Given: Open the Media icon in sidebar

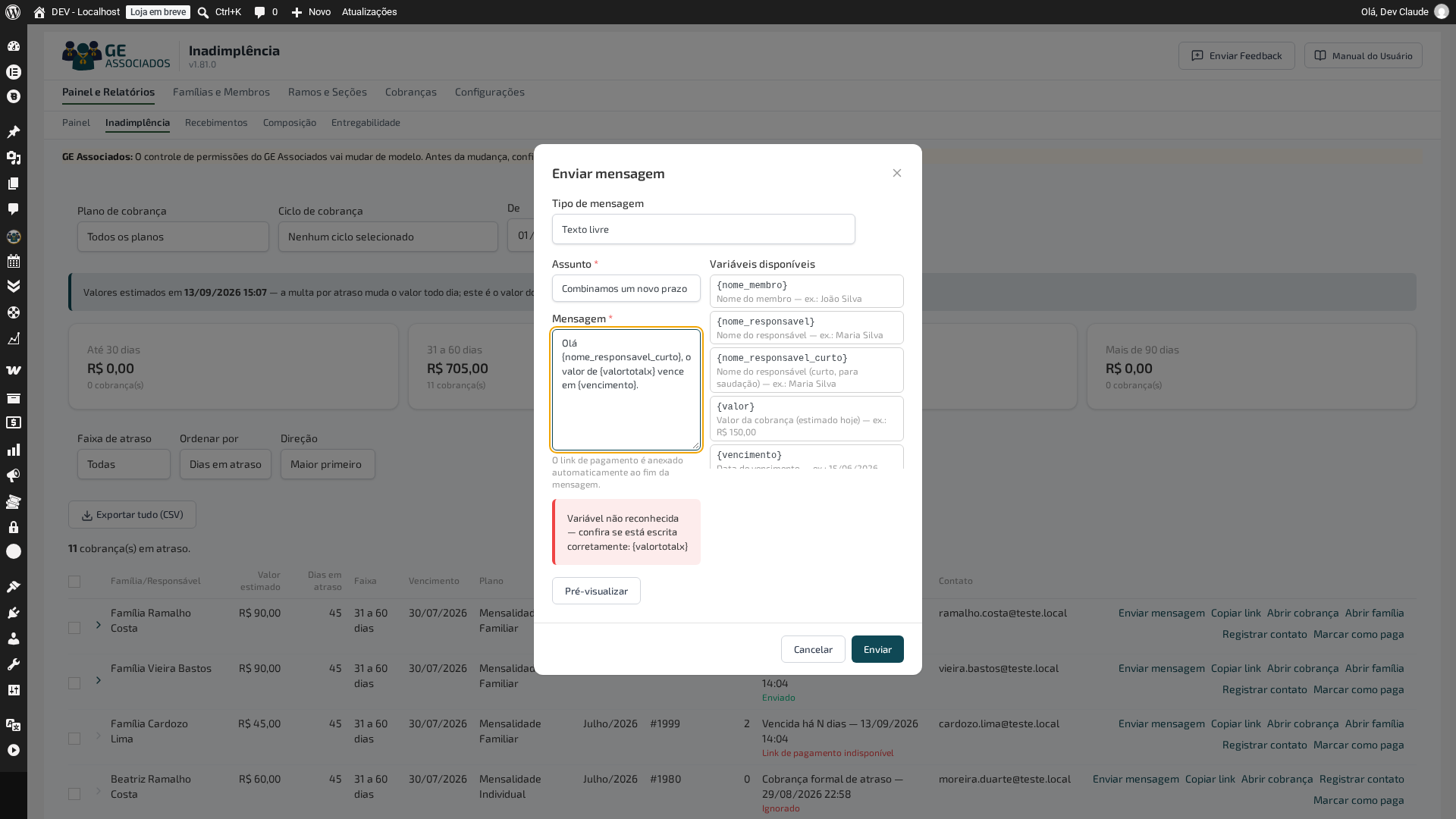Looking at the screenshot, I should click(14, 158).
